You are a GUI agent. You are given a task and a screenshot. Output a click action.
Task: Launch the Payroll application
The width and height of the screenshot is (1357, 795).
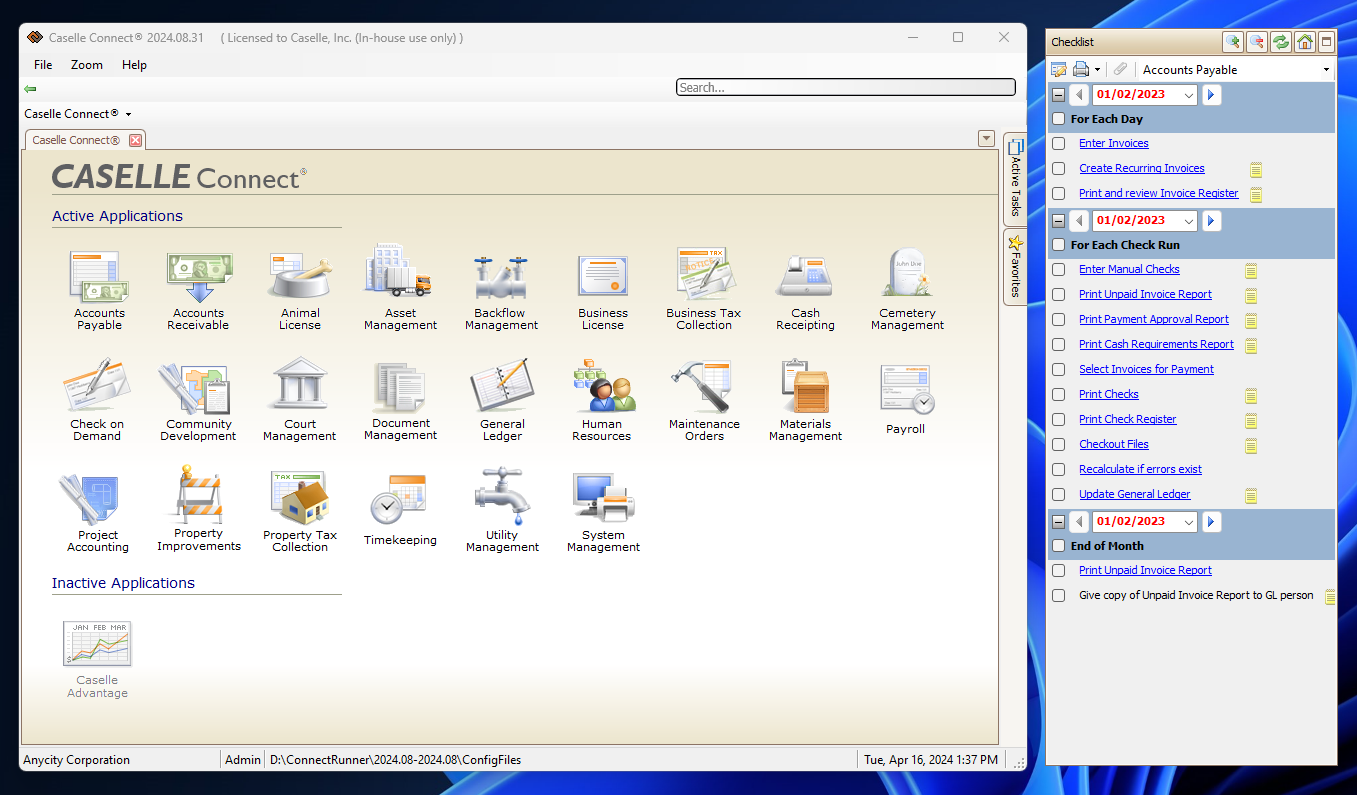pyautogui.click(x=906, y=398)
